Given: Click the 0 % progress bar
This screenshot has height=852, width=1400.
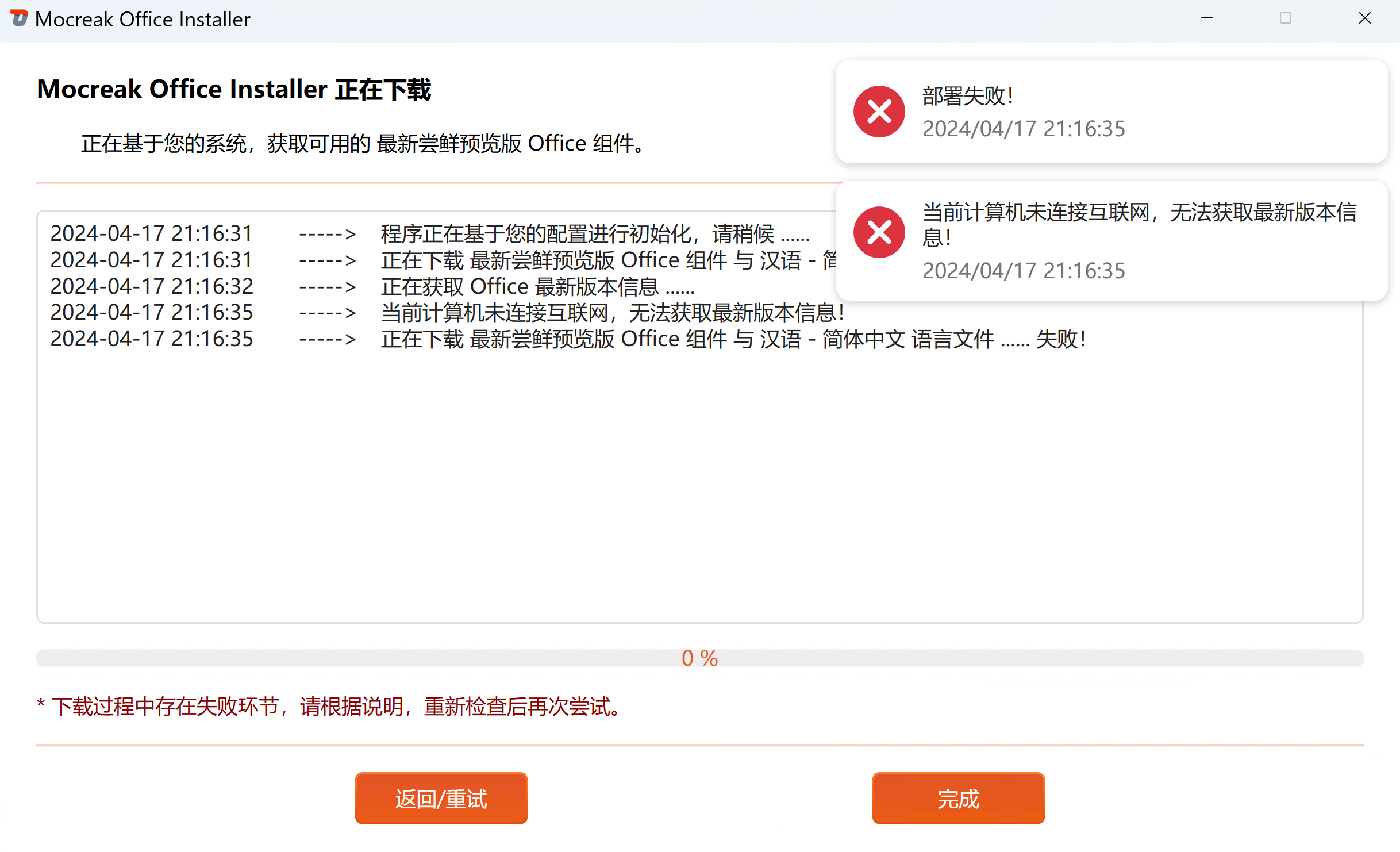Looking at the screenshot, I should [x=699, y=658].
